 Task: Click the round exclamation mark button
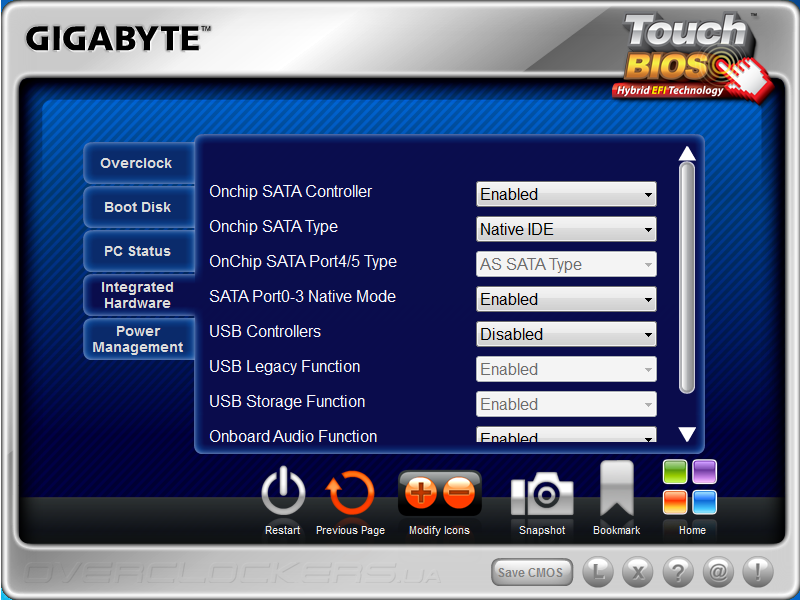[x=758, y=571]
